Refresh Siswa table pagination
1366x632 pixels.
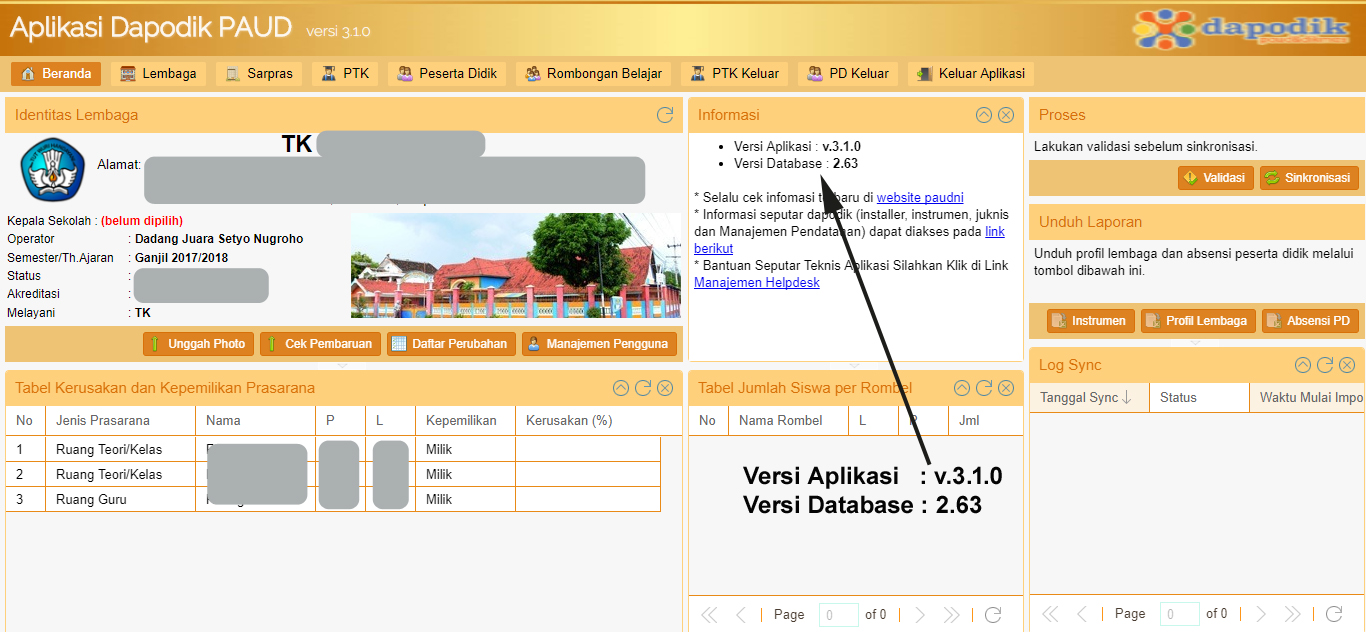pos(993,615)
